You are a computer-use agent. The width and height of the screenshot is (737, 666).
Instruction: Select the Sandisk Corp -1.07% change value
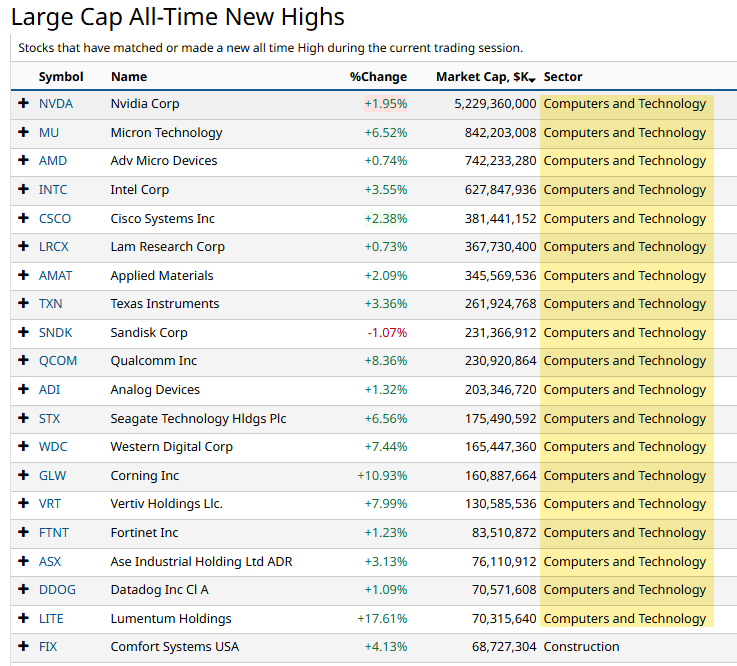(387, 332)
